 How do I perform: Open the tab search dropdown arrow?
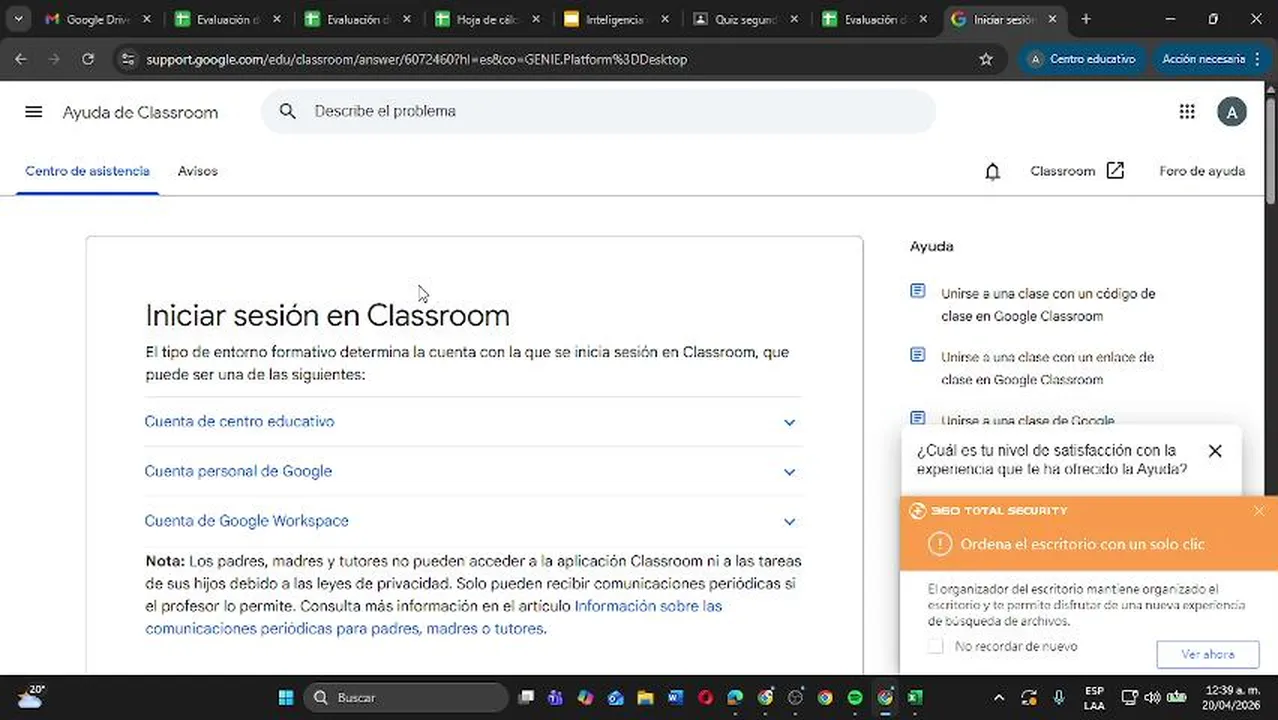click(18, 19)
